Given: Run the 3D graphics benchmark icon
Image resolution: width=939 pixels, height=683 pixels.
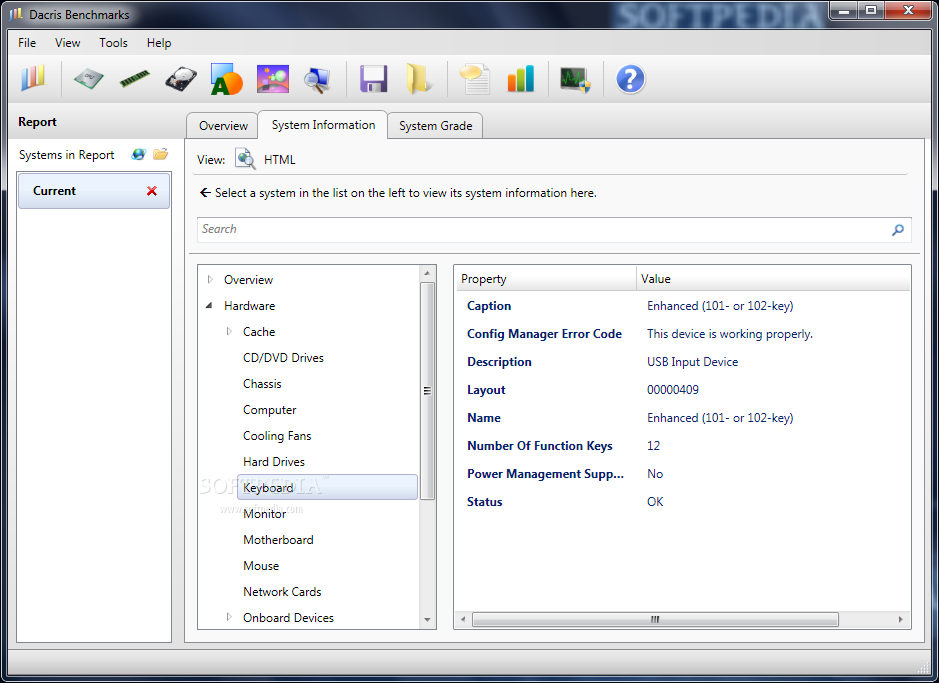Looking at the screenshot, I should [272, 78].
